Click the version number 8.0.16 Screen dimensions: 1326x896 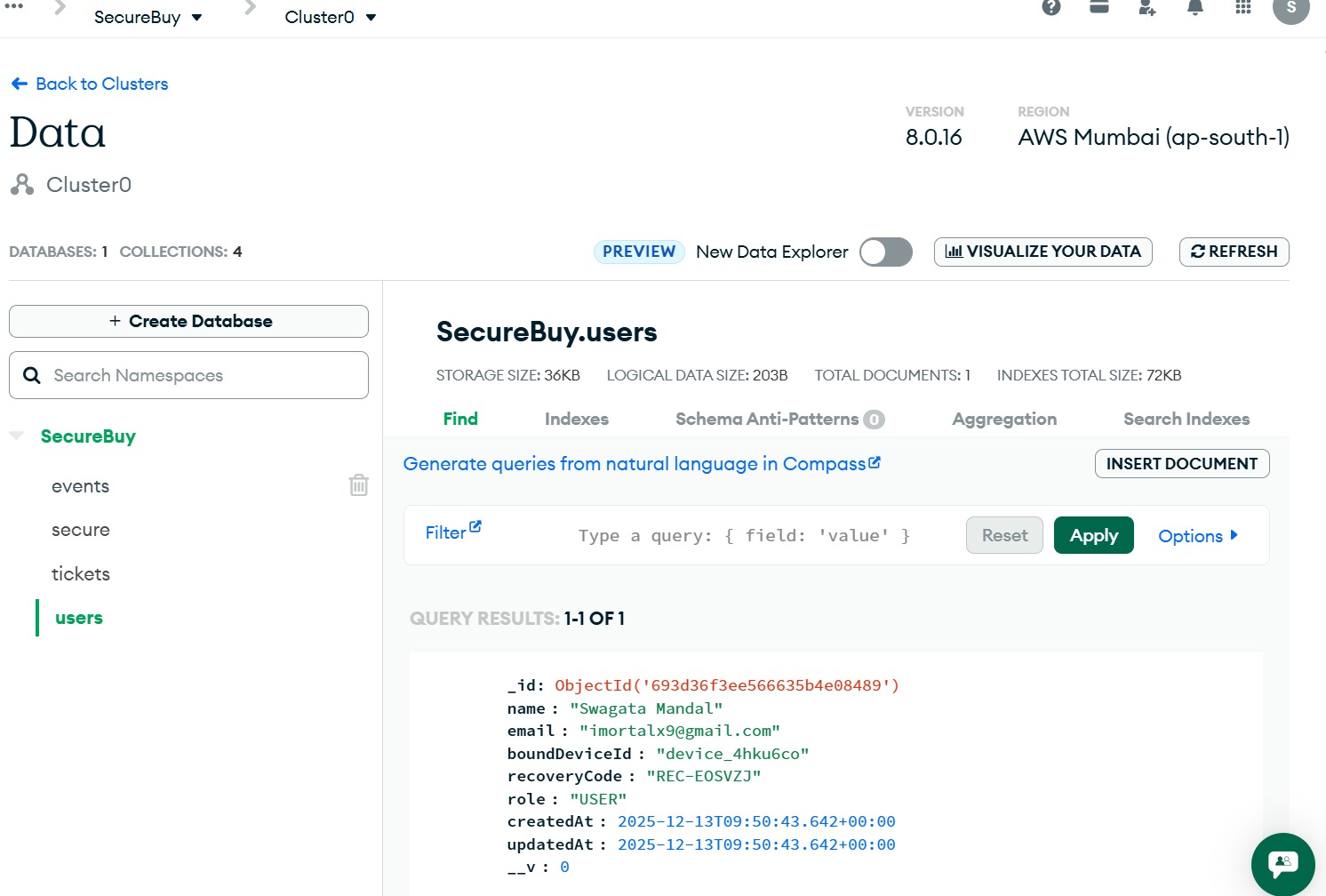(934, 137)
